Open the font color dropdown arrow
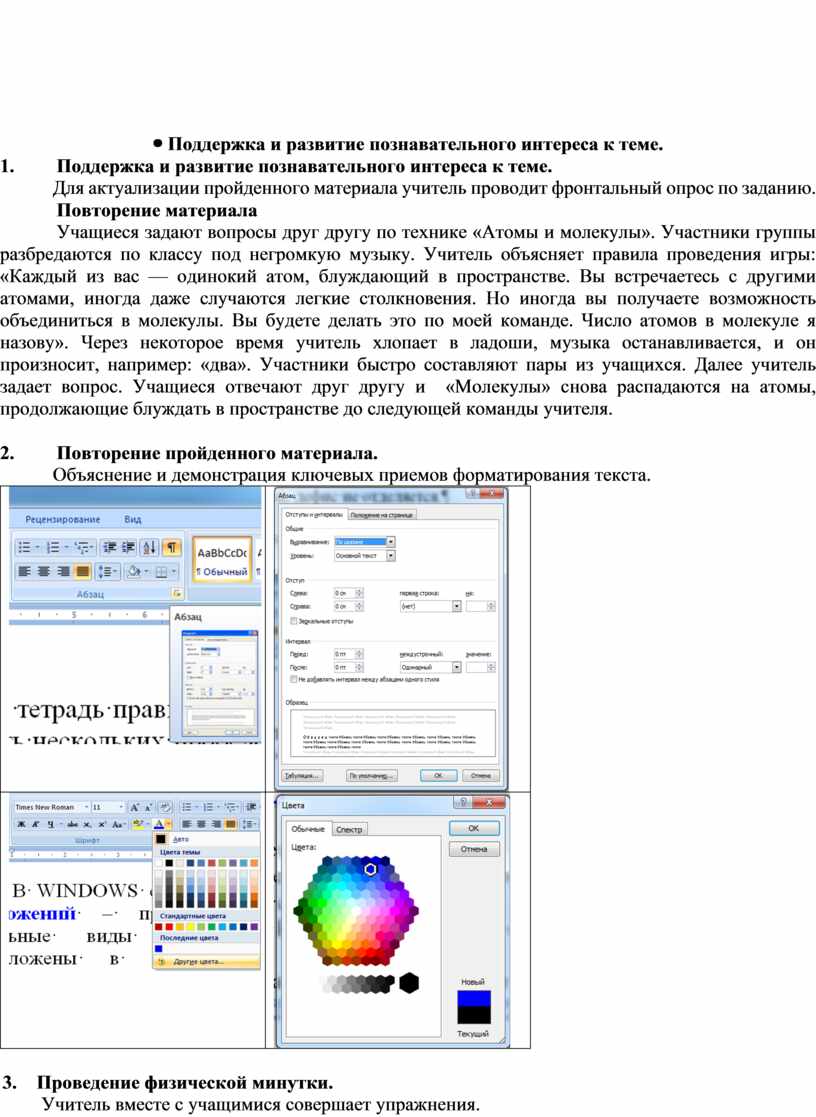This screenshot has width=816, height=1117. tap(167, 824)
